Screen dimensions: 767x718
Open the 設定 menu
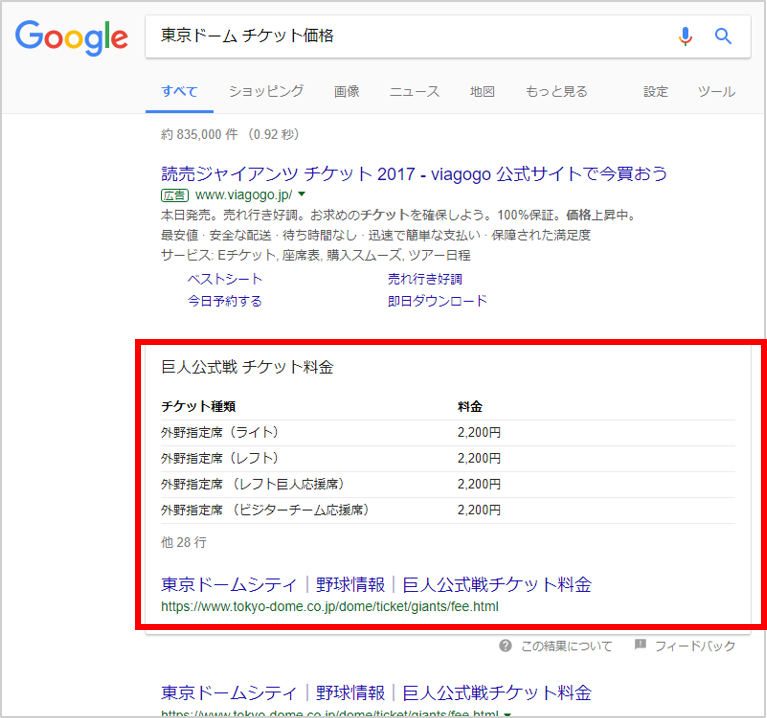655,91
